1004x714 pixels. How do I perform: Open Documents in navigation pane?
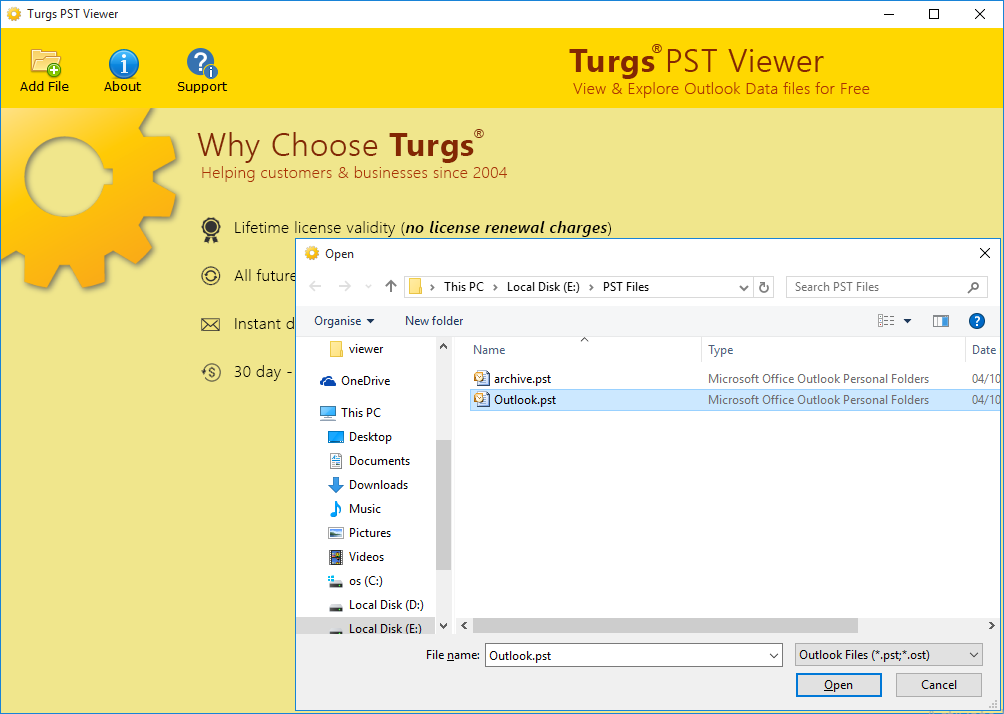coord(369,461)
